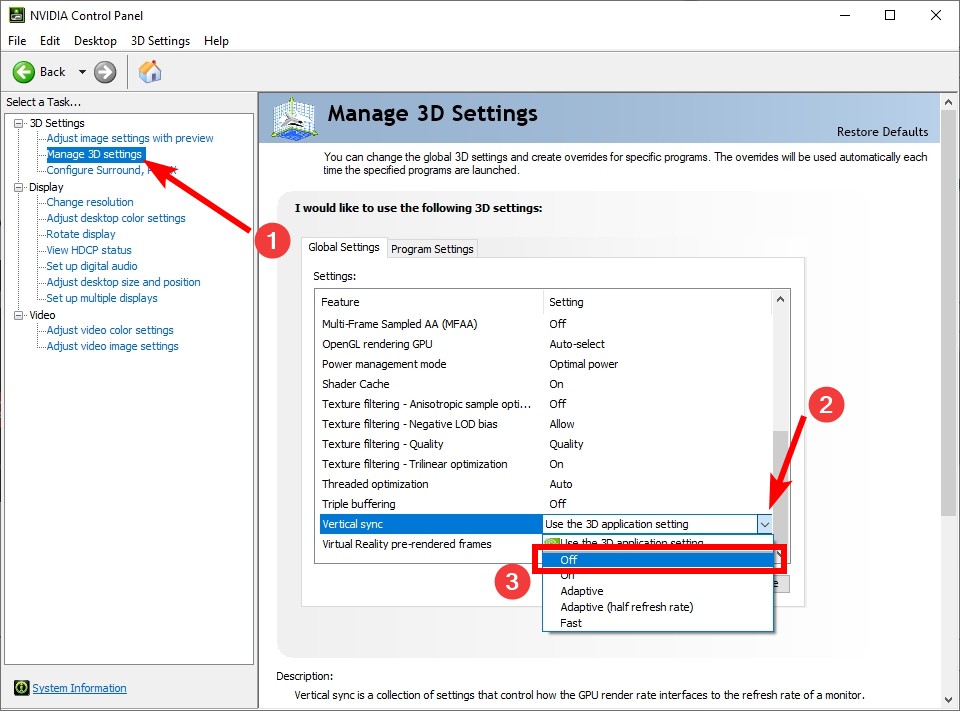Open Adjust video color settings
The width and height of the screenshot is (960, 711).
click(110, 330)
